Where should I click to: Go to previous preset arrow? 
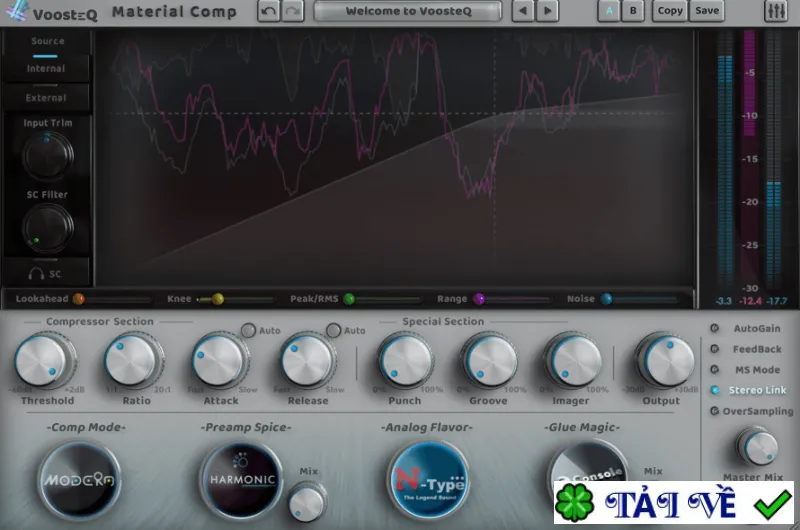click(522, 11)
